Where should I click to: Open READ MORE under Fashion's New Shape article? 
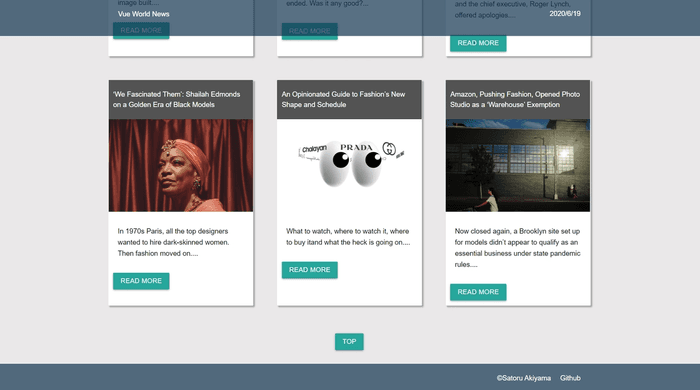(x=309, y=270)
